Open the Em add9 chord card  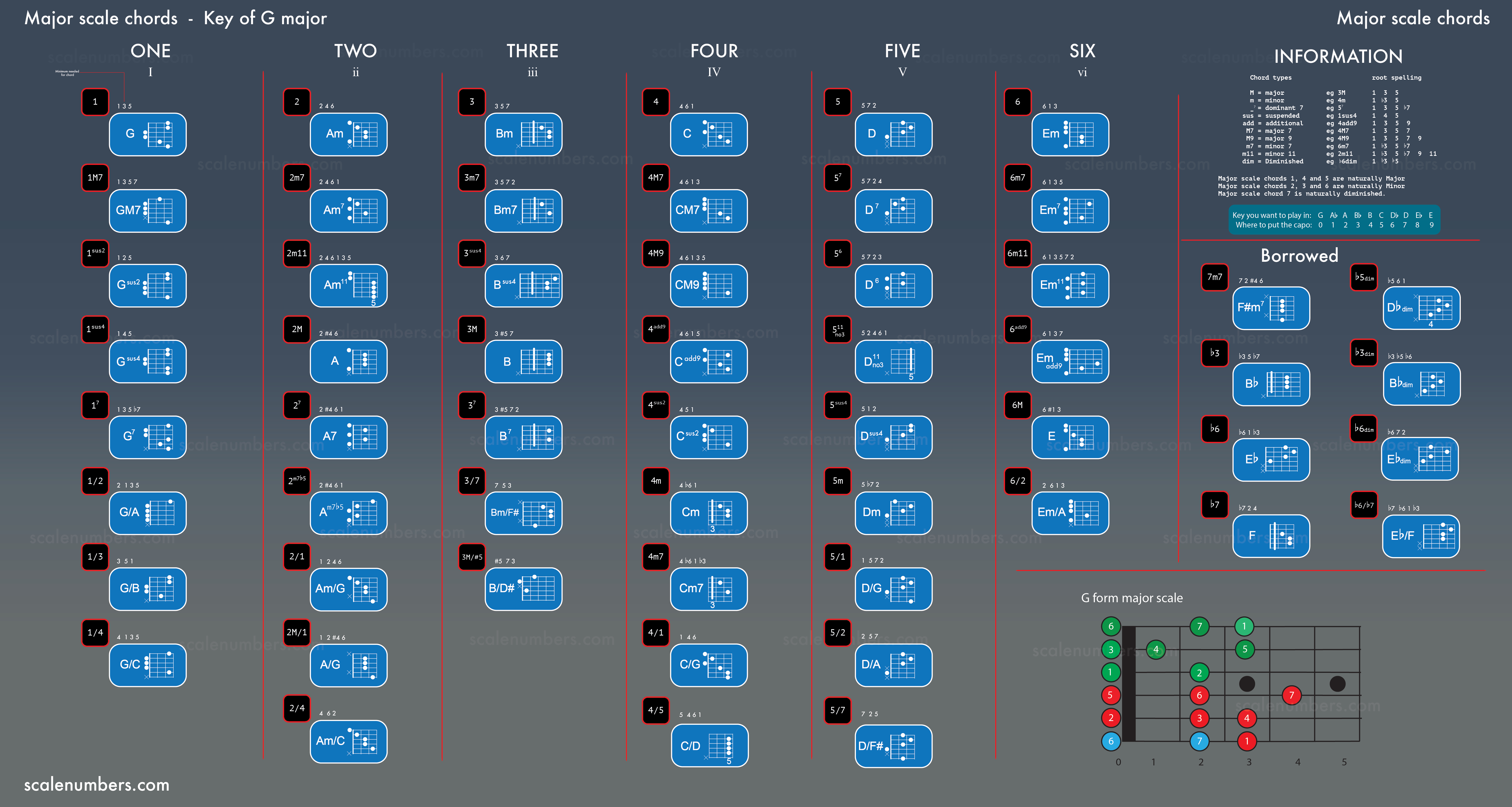[x=1071, y=361]
